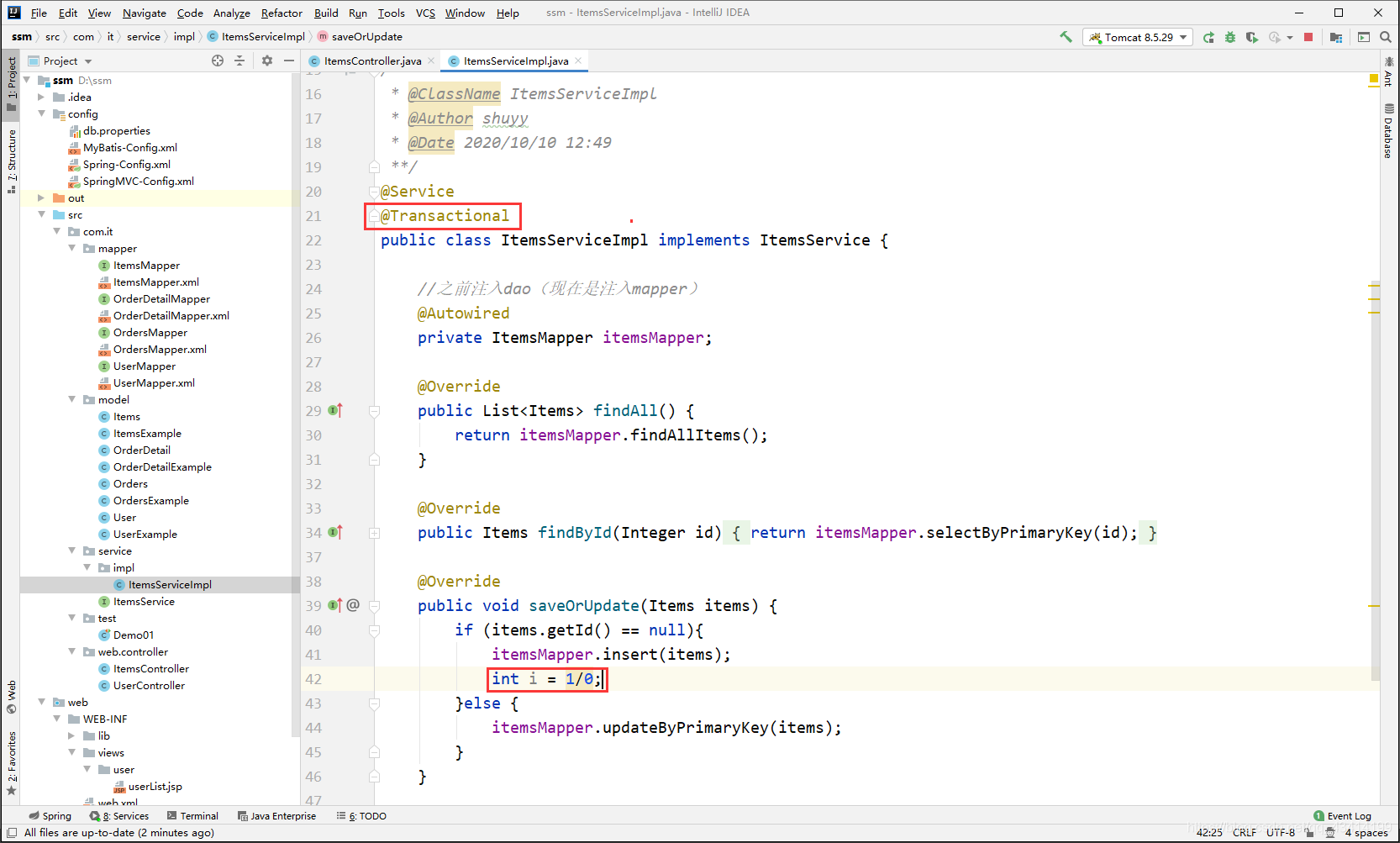
Task: Close the ItemsServiceImpl.java tab
Action: click(x=578, y=61)
